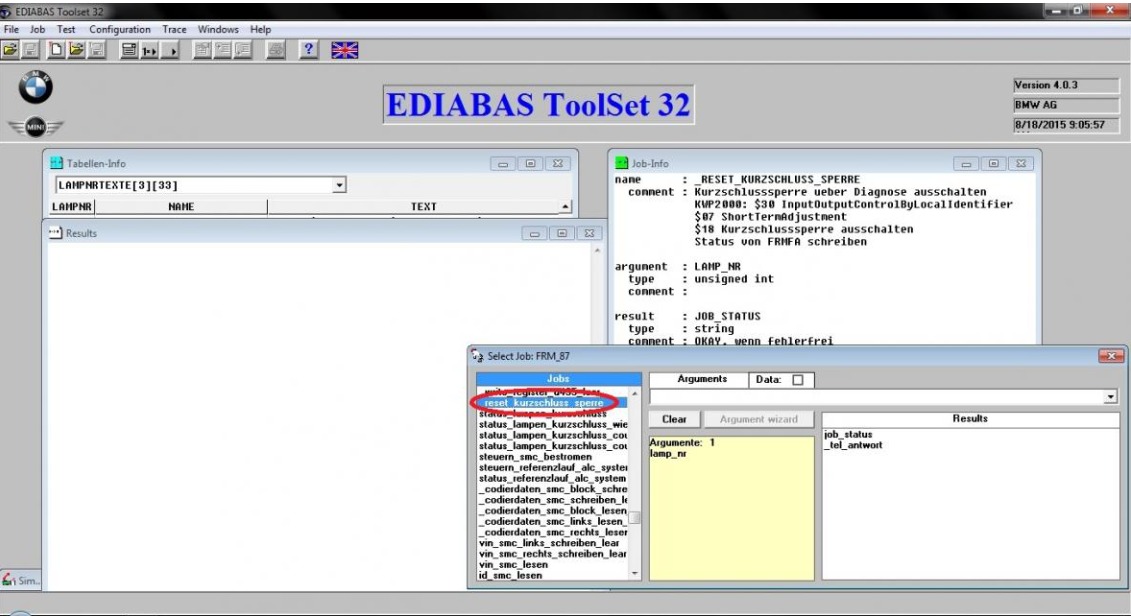Click the open SGBD file toolbar icon
This screenshot has height=616, width=1131.
tap(9, 50)
